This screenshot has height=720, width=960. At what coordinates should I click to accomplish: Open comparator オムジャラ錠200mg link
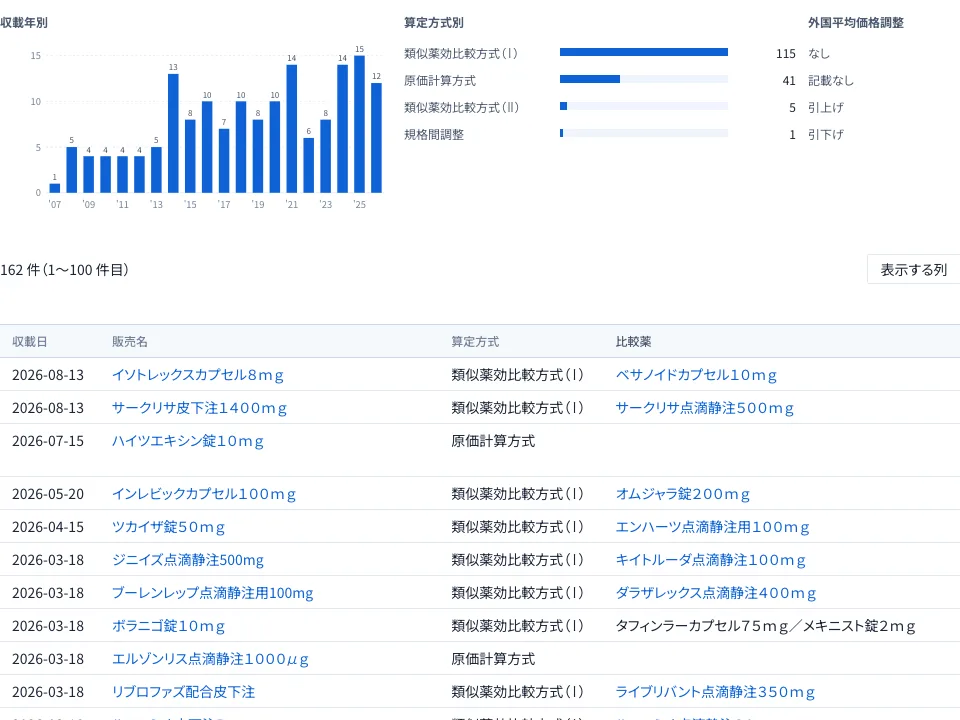683,493
